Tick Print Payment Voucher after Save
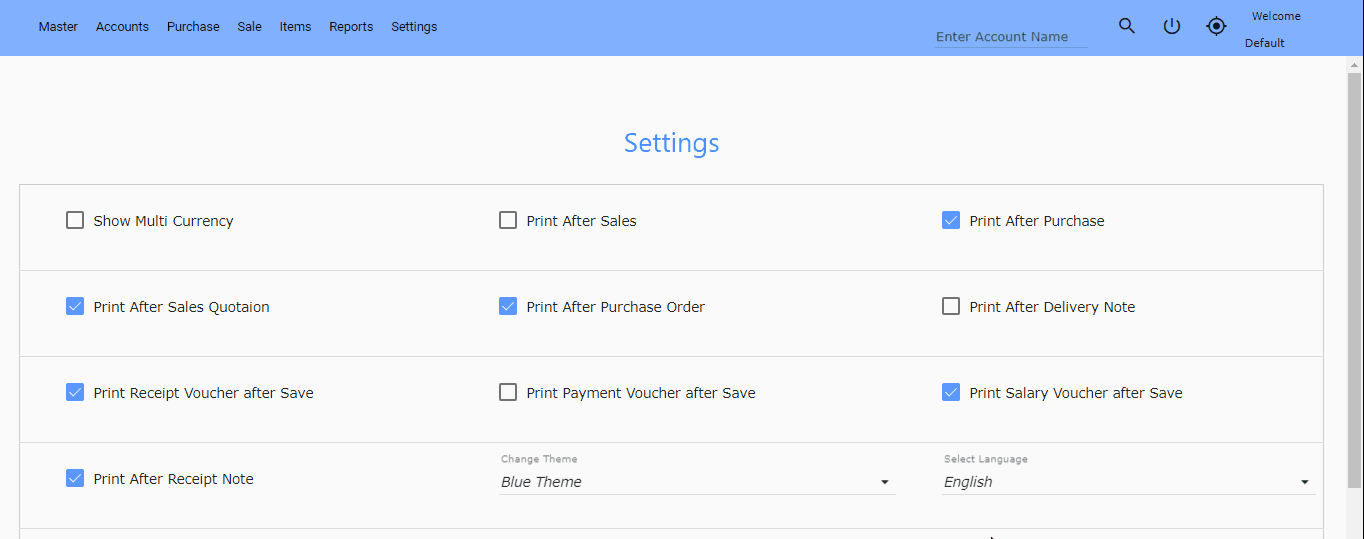Screen dimensions: 1364x539 point(508,393)
